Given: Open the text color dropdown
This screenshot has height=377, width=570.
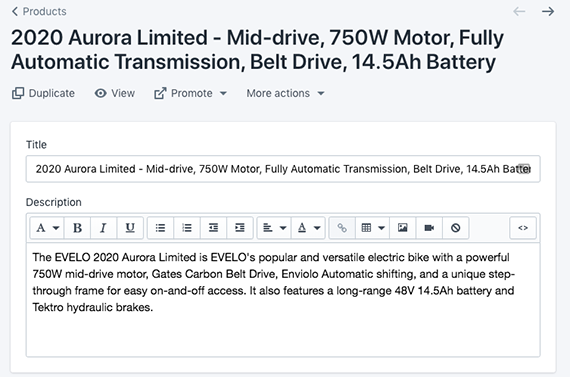Looking at the screenshot, I should click(308, 228).
